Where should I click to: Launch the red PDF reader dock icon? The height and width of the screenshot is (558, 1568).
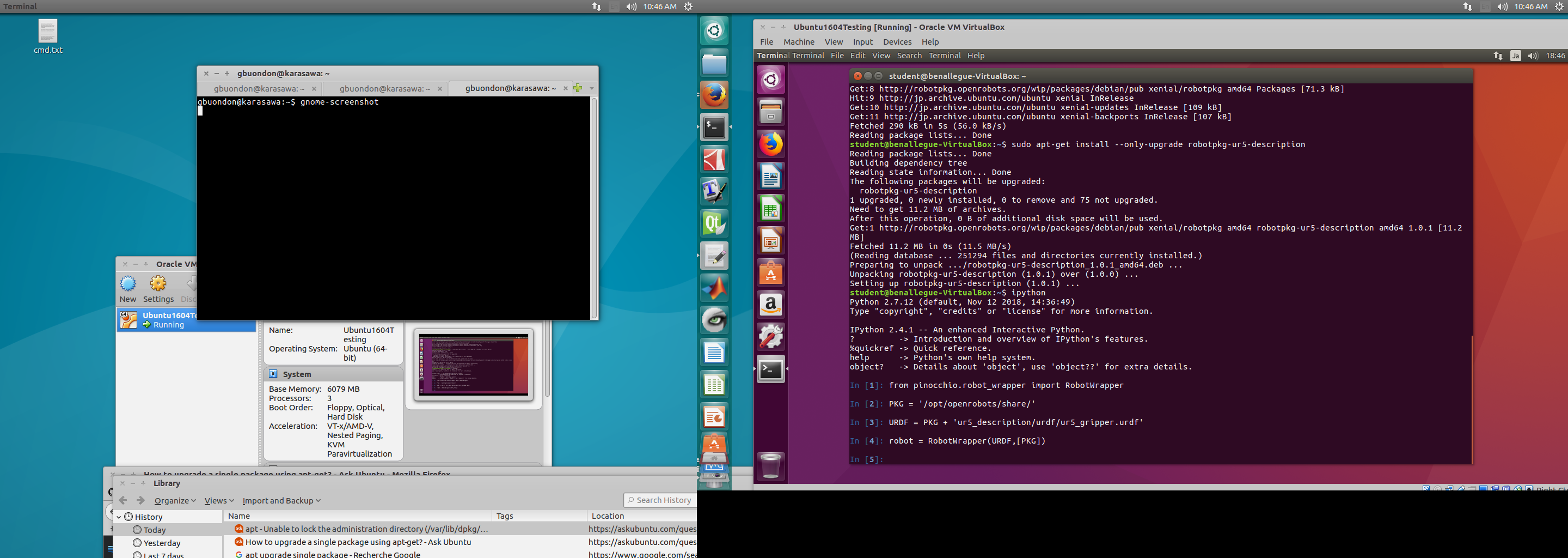tap(715, 160)
